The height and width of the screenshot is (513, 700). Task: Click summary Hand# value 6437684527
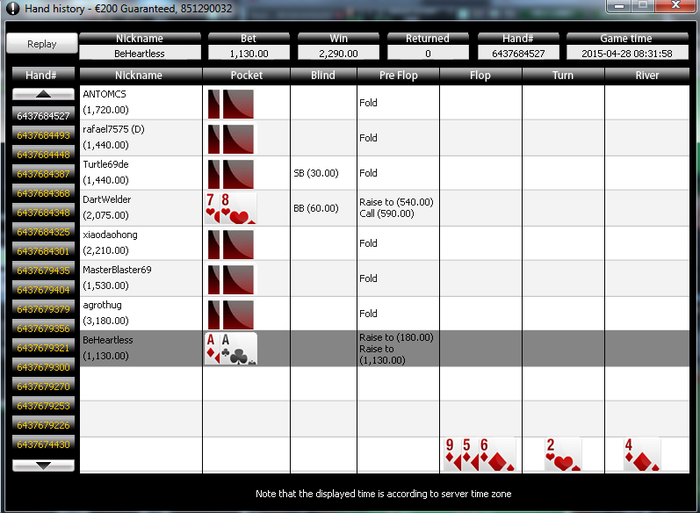point(518,54)
